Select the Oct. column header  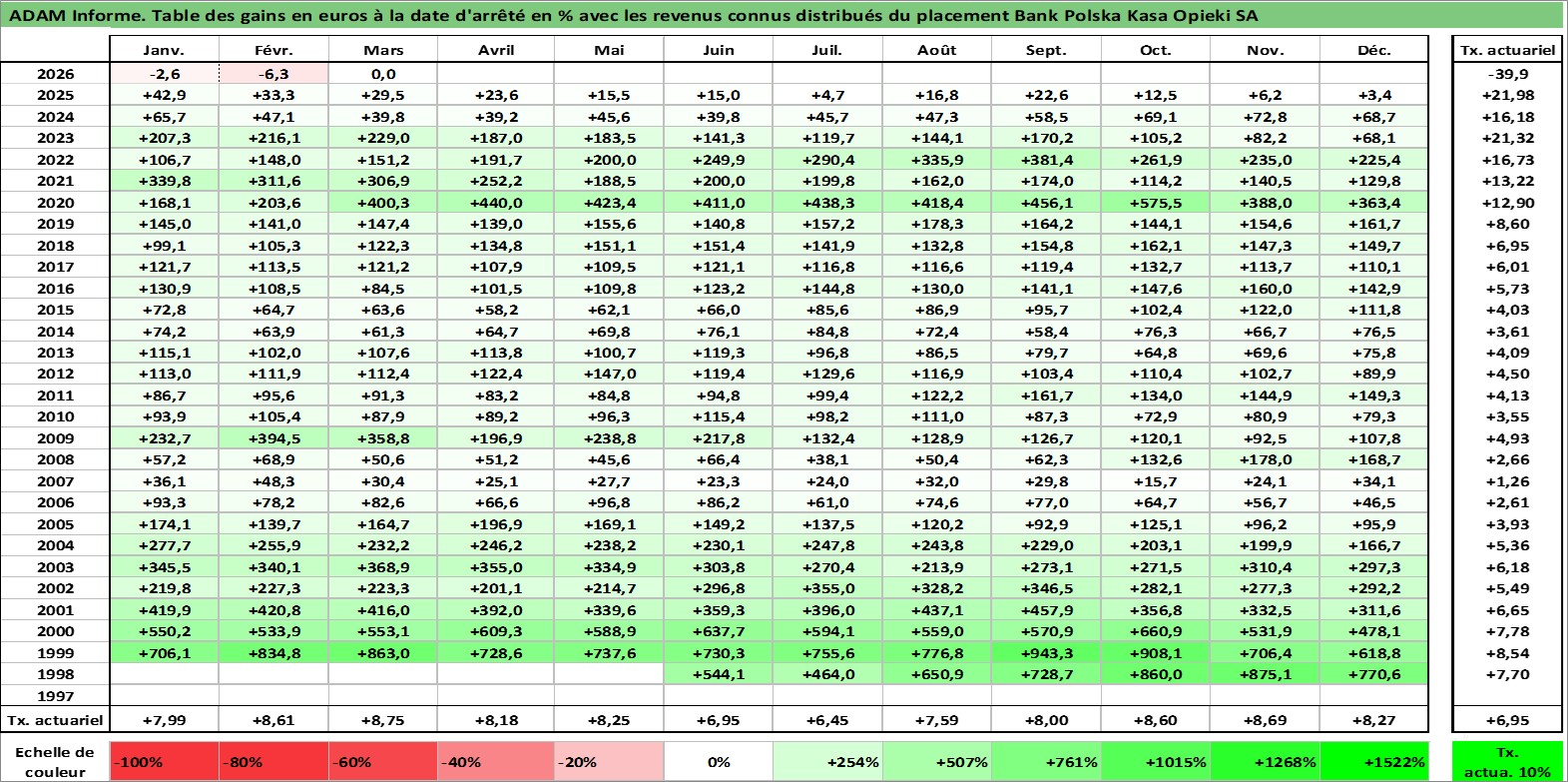[x=1156, y=50]
